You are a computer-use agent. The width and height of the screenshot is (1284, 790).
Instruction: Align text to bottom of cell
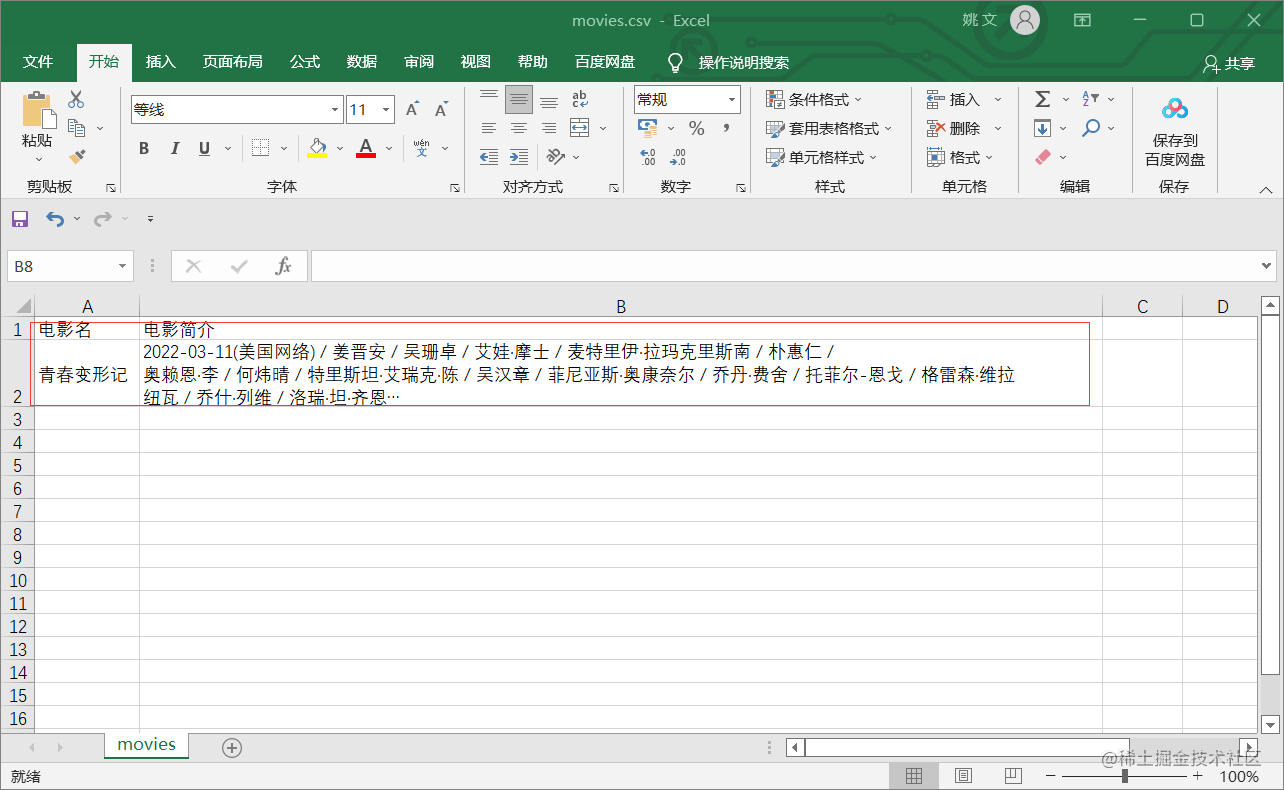(549, 99)
